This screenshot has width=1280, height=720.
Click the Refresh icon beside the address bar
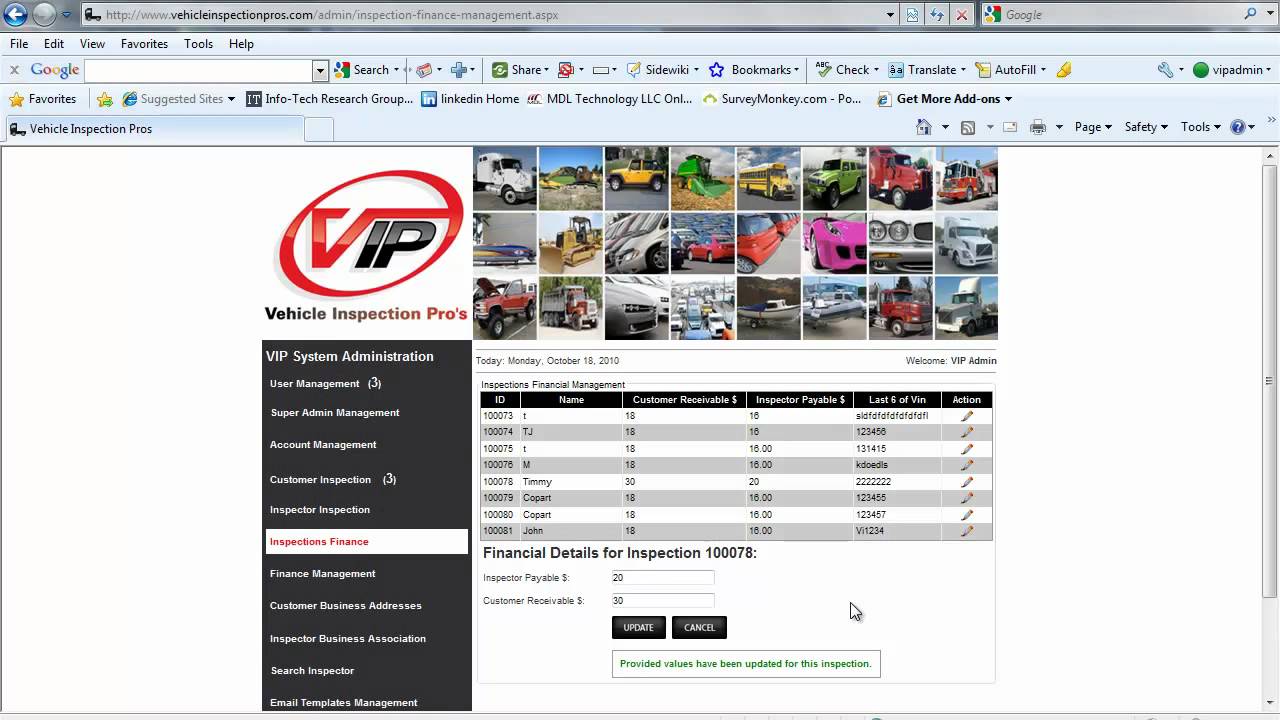[937, 15]
